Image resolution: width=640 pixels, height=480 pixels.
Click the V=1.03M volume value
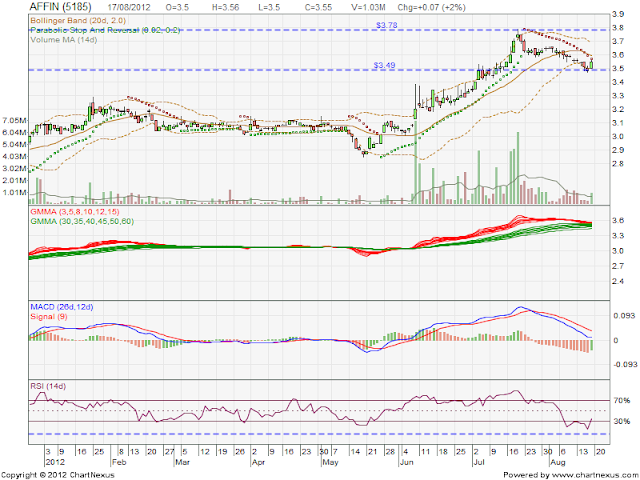point(368,7)
